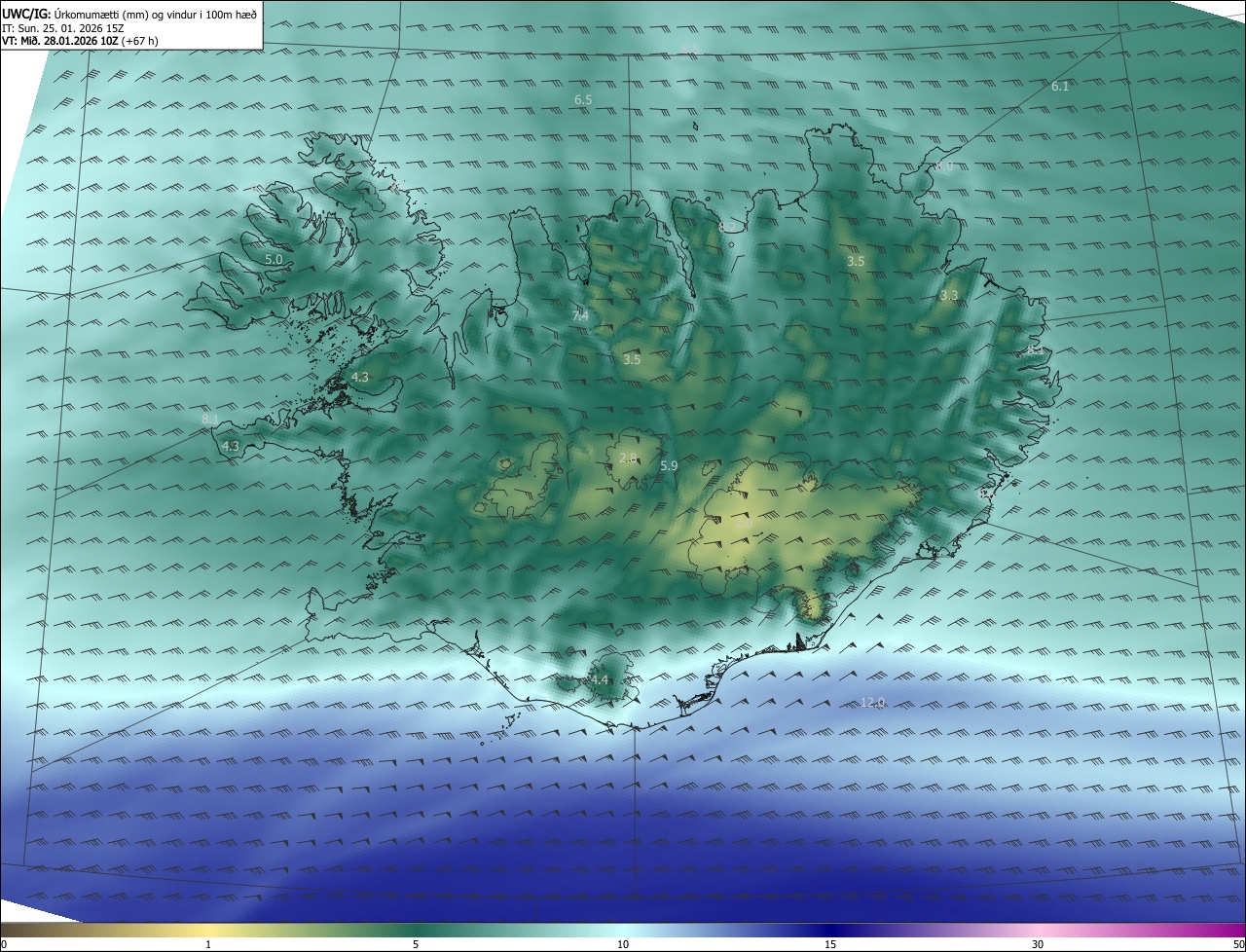Image resolution: width=1246 pixels, height=952 pixels.
Task: Click the 5.0 value label in the Westfjords
Action: click(x=274, y=260)
